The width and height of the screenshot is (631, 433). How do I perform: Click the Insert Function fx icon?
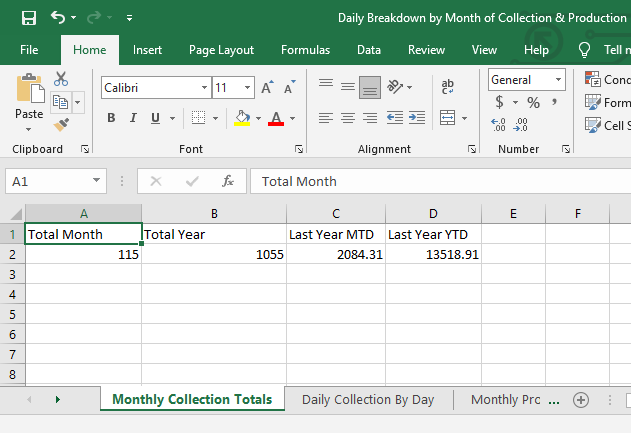tap(228, 181)
